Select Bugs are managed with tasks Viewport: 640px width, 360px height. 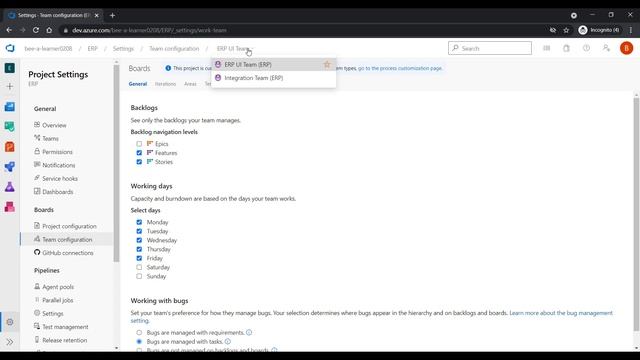(139, 342)
